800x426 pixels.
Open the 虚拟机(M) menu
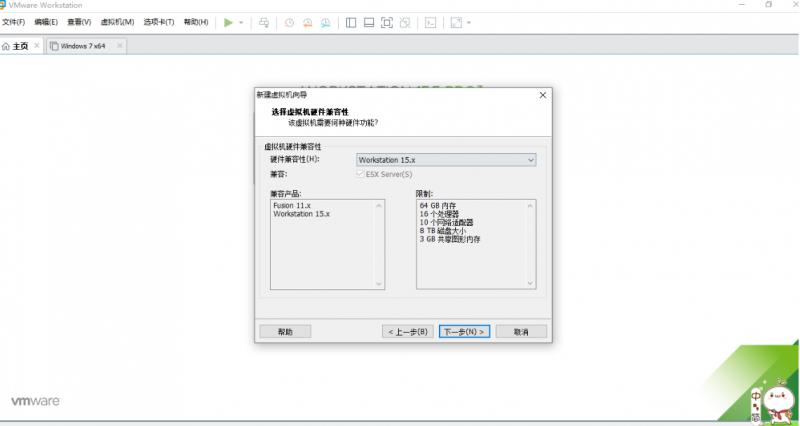coord(117,22)
